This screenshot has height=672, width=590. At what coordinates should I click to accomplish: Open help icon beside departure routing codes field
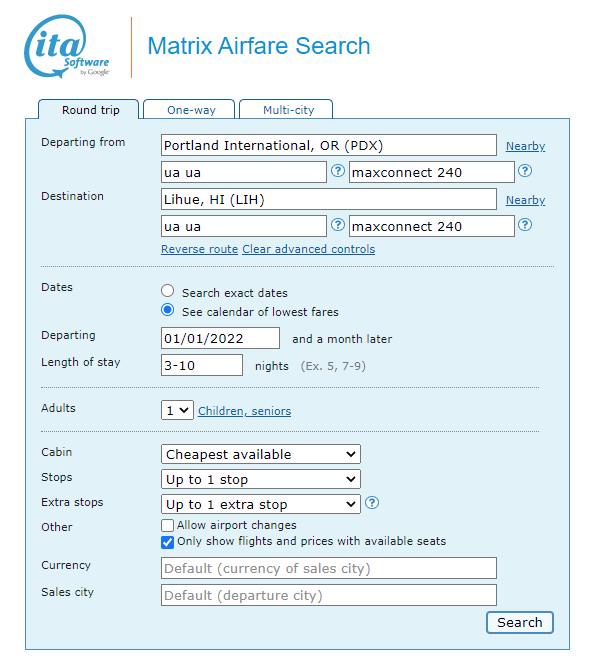[x=338, y=171]
